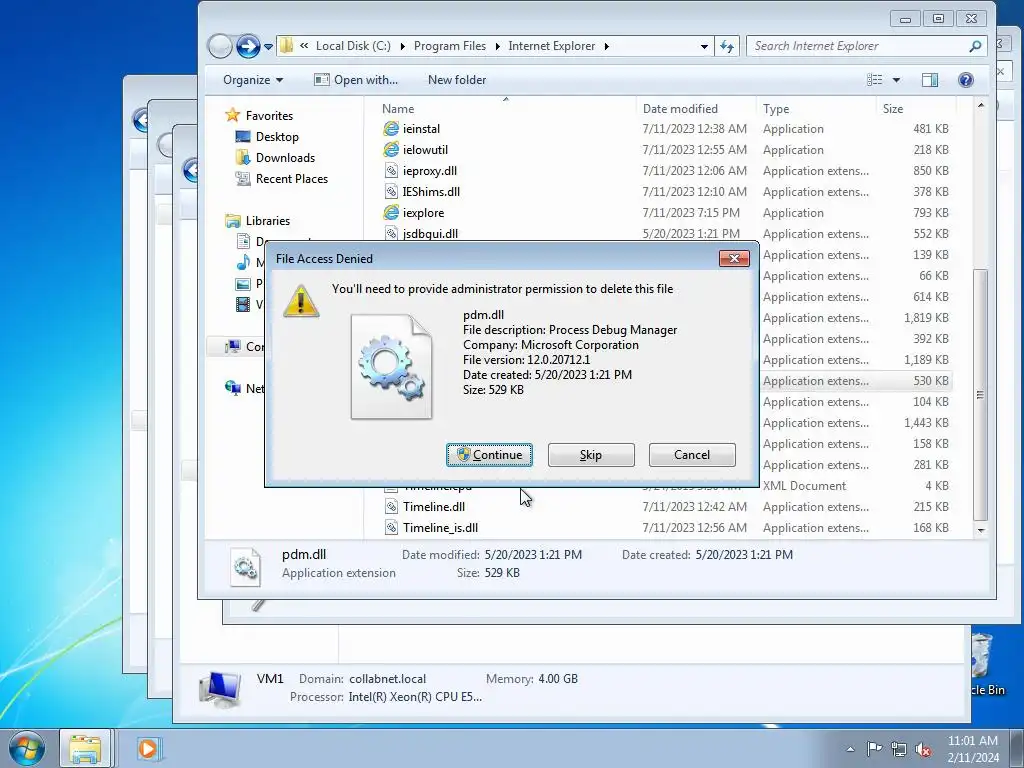Open Explorer help icon
This screenshot has height=768, width=1024.
click(x=966, y=80)
